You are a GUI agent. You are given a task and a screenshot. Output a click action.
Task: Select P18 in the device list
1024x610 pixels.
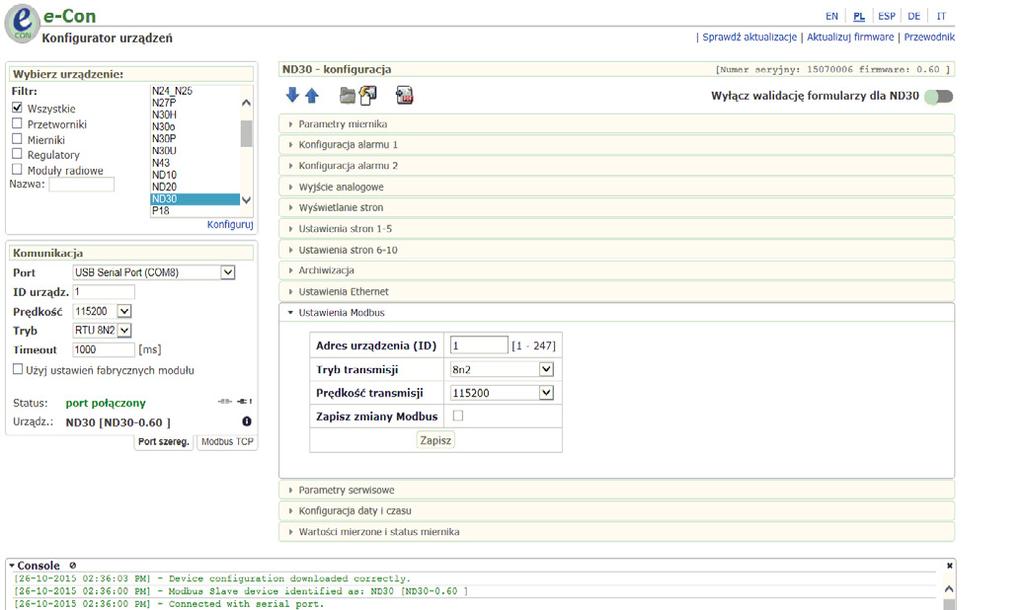(x=195, y=210)
